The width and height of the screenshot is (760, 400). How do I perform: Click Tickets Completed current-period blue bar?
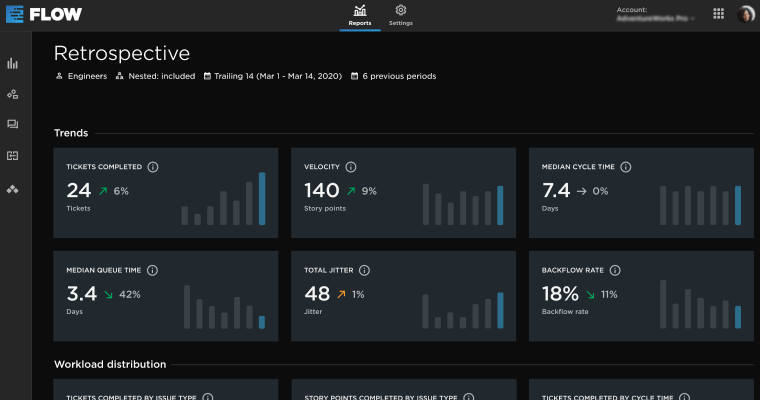tap(262, 199)
